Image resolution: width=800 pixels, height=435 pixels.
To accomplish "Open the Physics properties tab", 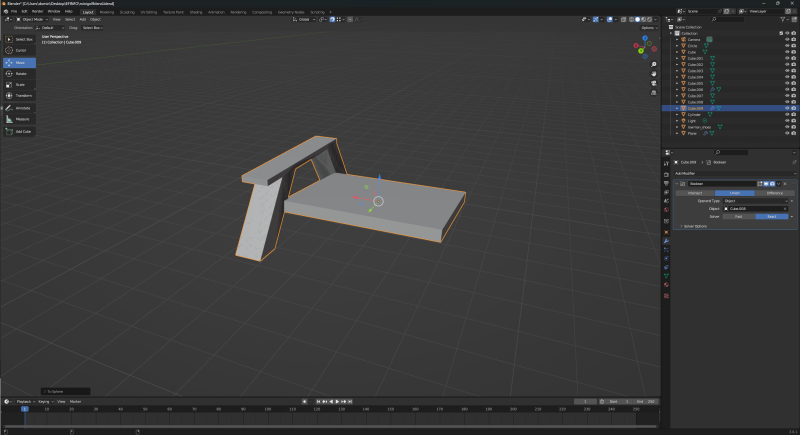I will tap(666, 259).
